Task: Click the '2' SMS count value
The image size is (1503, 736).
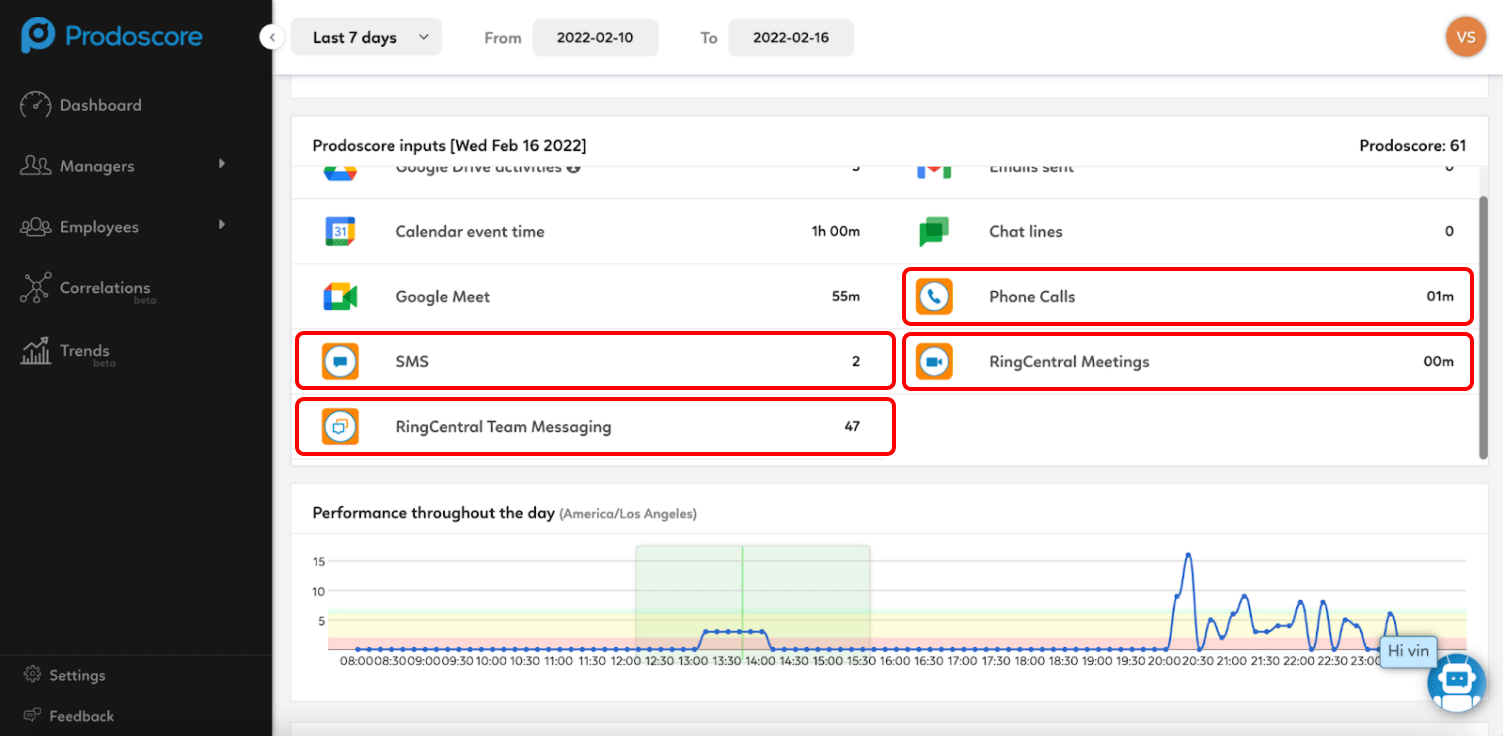Action: [856, 361]
